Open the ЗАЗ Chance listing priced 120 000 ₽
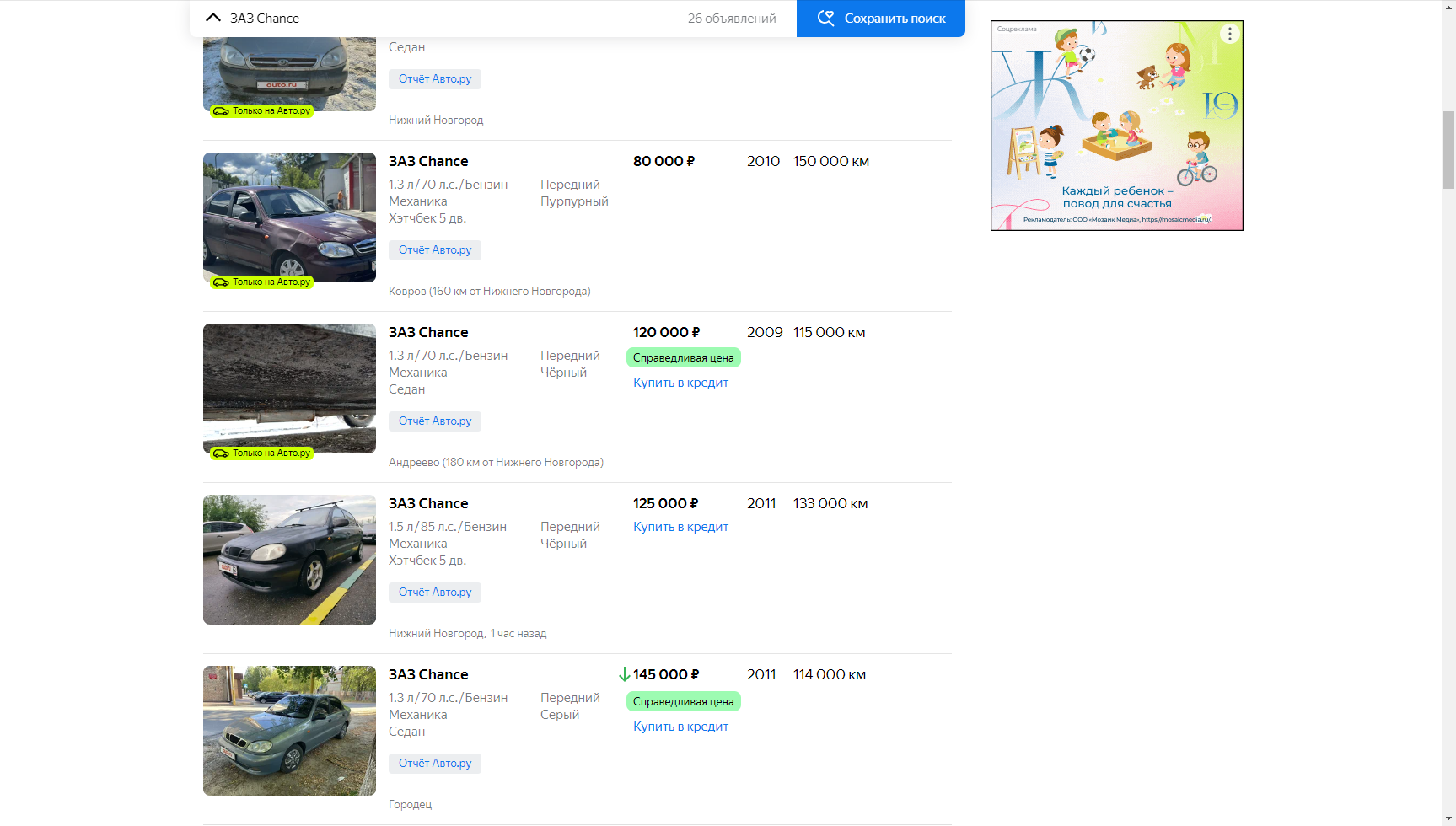This screenshot has height=826, width=1456. [x=428, y=332]
